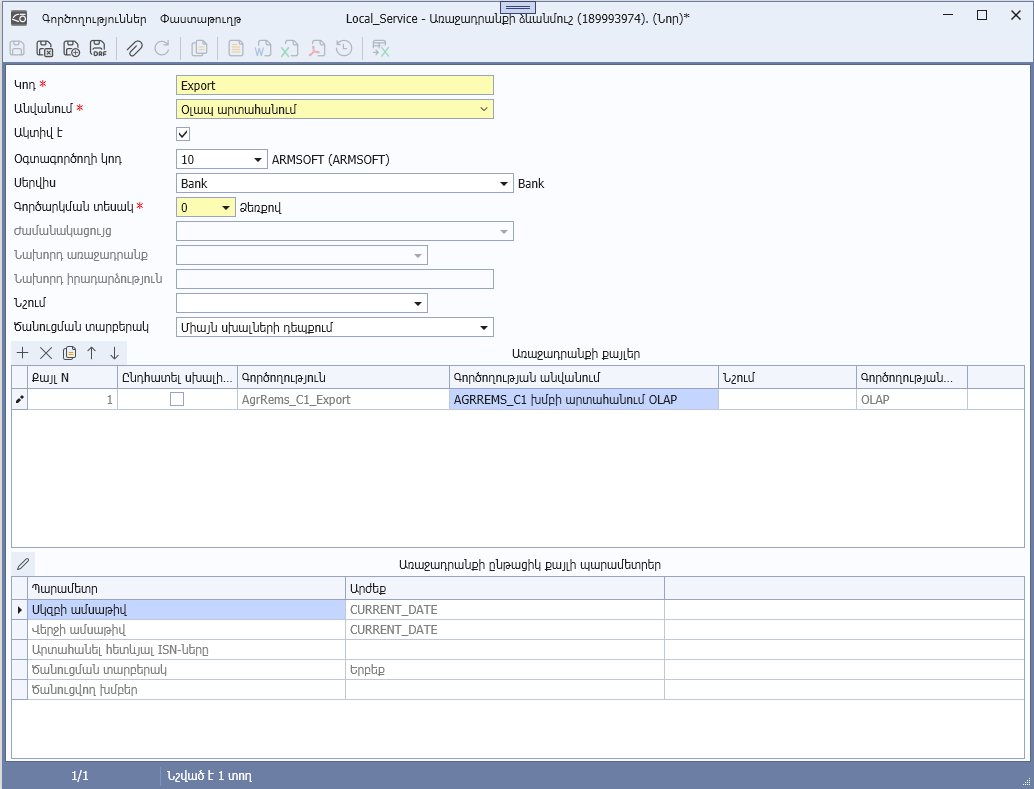The height and width of the screenshot is (789, 1034).
Task: Duplicate the step using the copy icon
Action: (69, 353)
